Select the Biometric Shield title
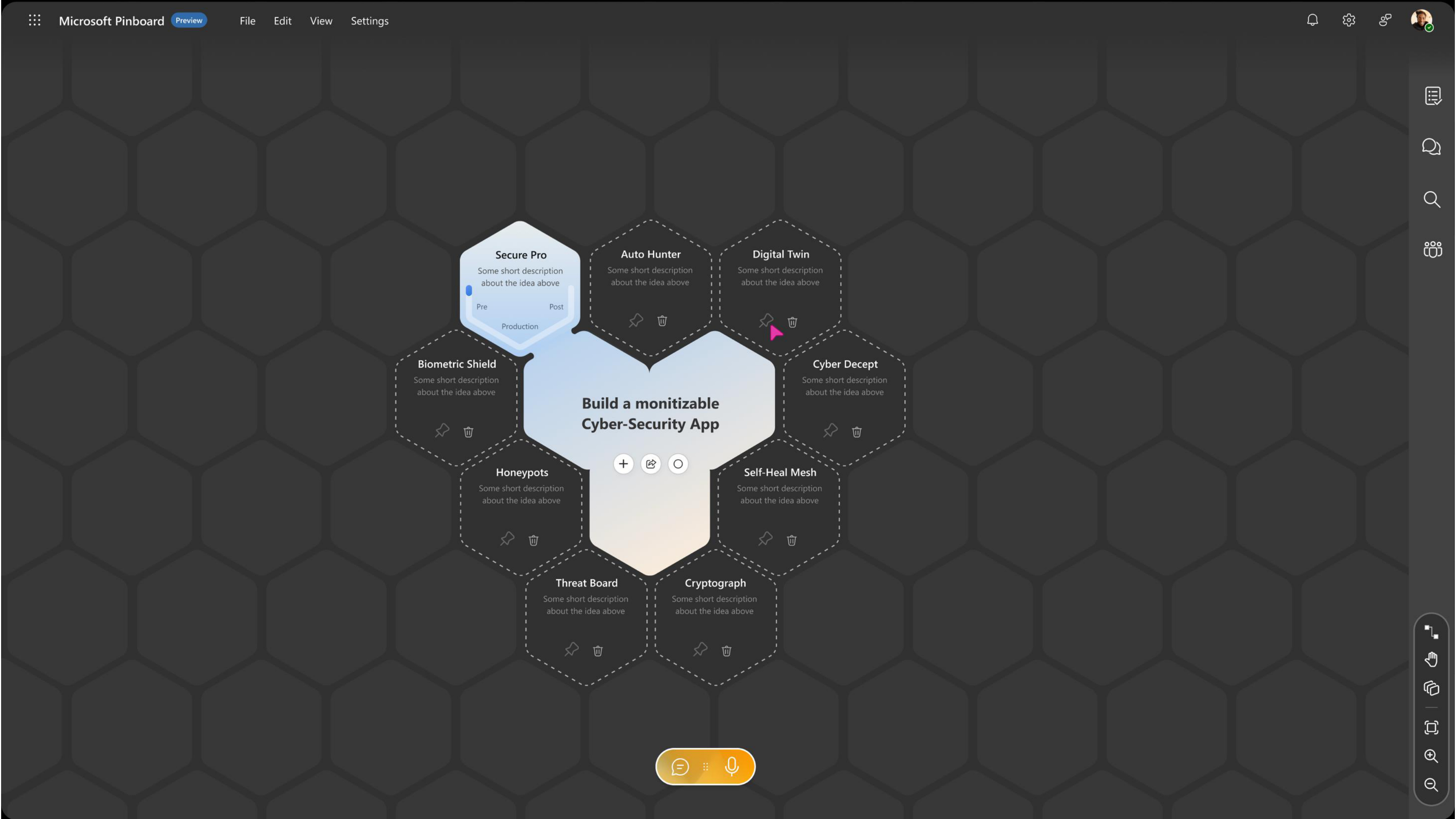The width and height of the screenshot is (1456, 819). pos(457,364)
